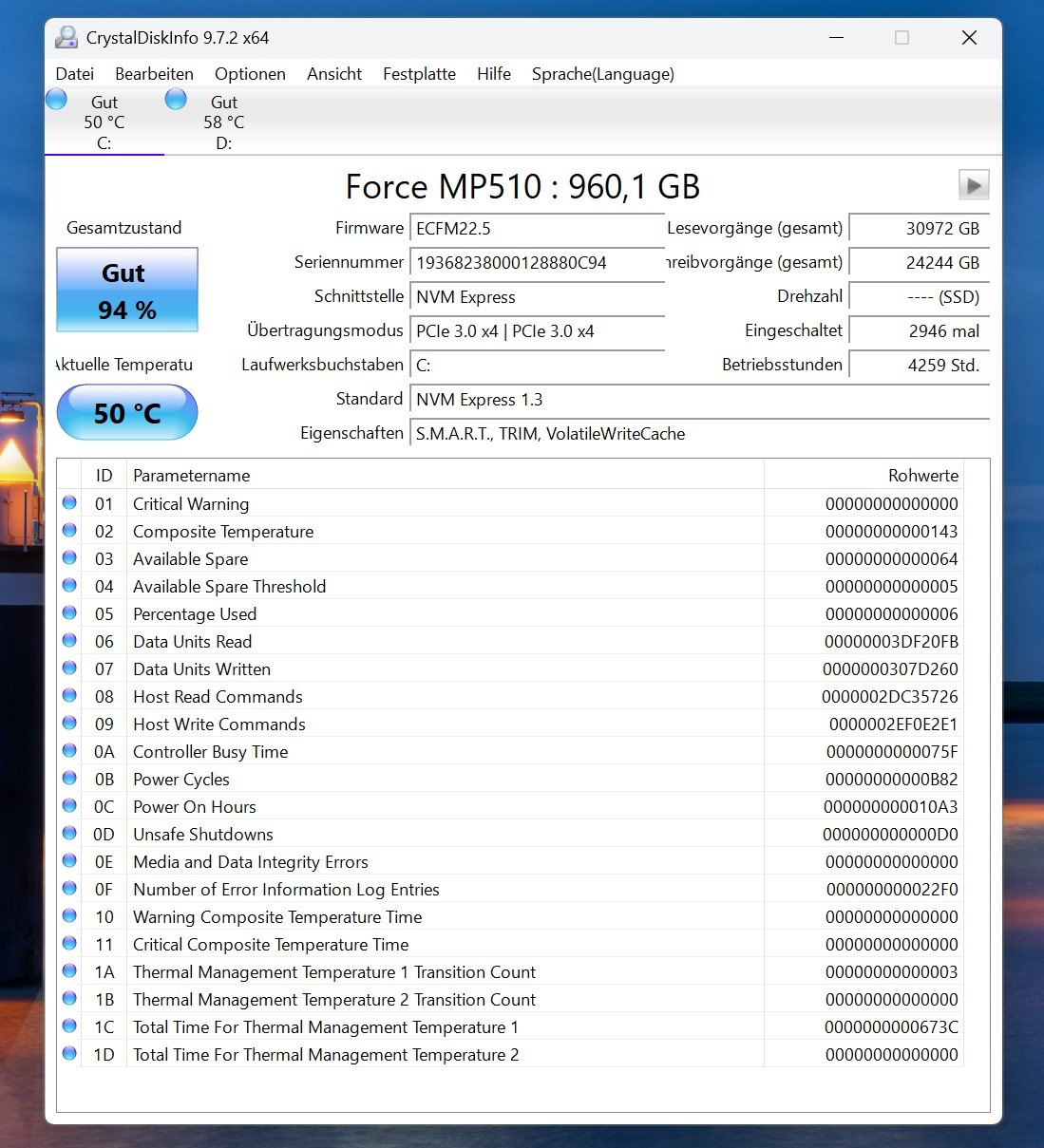The width and height of the screenshot is (1044, 1148).
Task: Click the blue status orb for drive D:
Action: (x=176, y=99)
